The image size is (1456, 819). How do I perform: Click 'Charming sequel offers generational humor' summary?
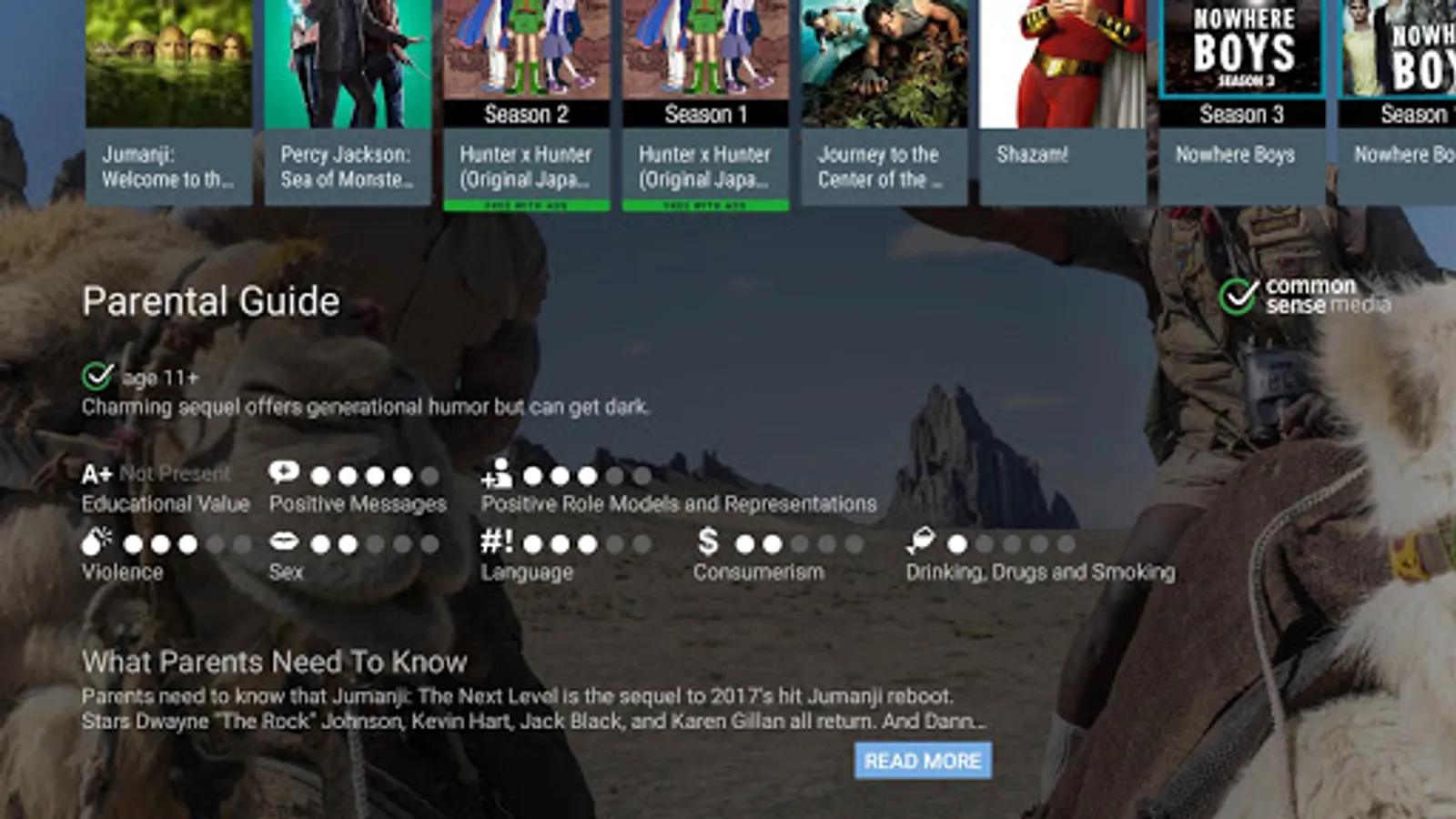pyautogui.click(x=366, y=407)
